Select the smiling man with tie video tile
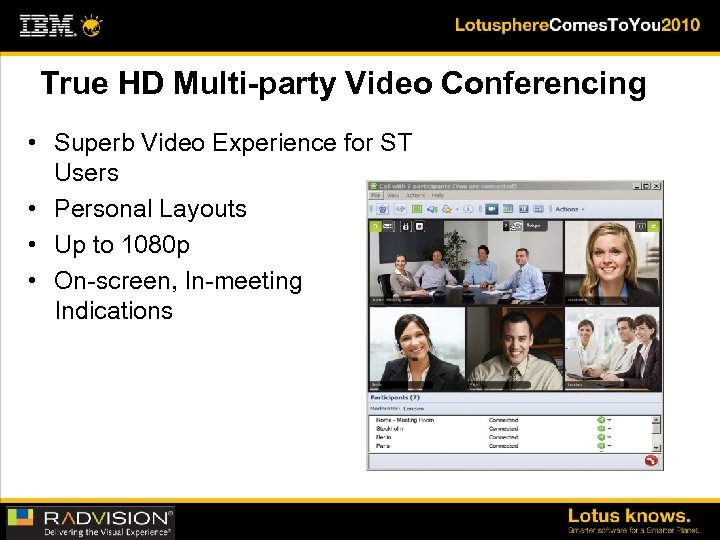 (x=515, y=349)
